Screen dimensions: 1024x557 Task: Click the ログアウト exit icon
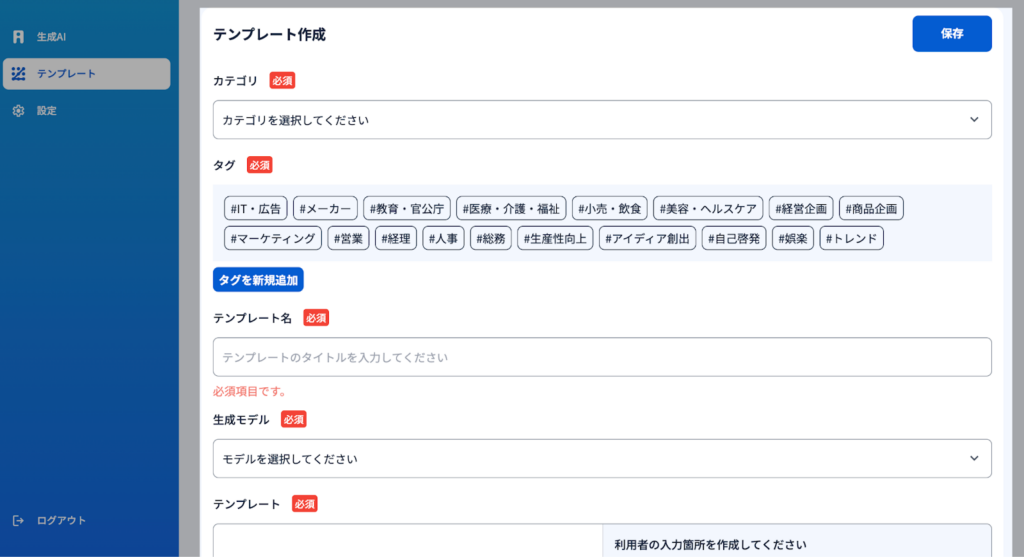click(x=18, y=520)
